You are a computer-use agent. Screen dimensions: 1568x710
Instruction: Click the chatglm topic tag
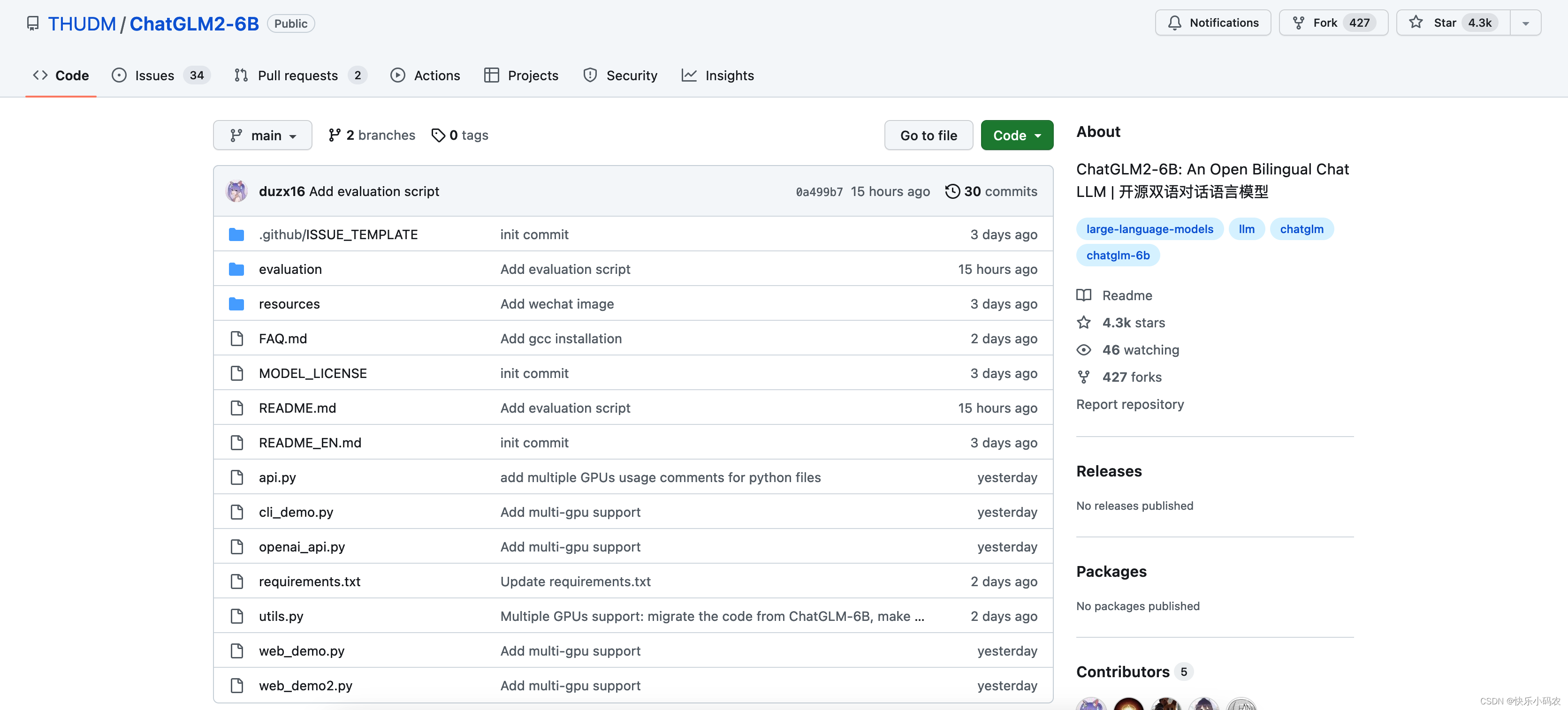click(1302, 229)
